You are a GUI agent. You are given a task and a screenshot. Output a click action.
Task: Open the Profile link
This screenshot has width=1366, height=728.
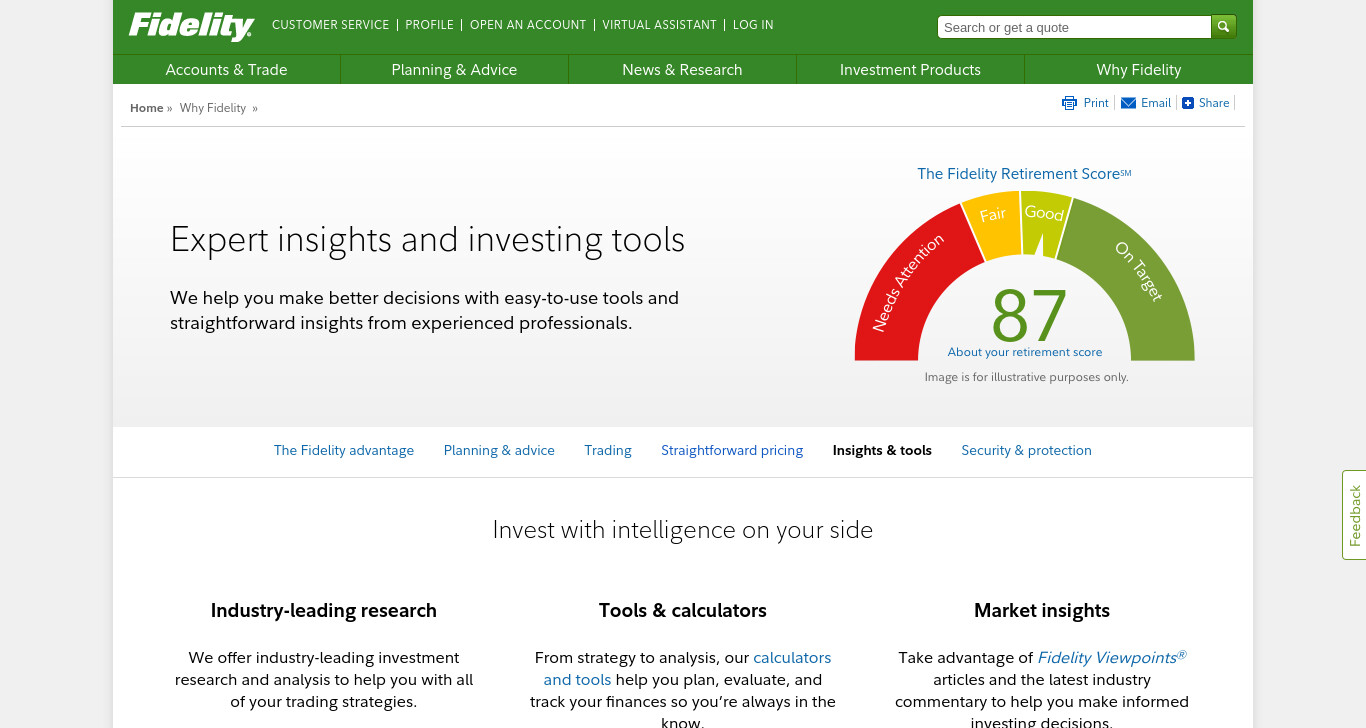tap(429, 25)
